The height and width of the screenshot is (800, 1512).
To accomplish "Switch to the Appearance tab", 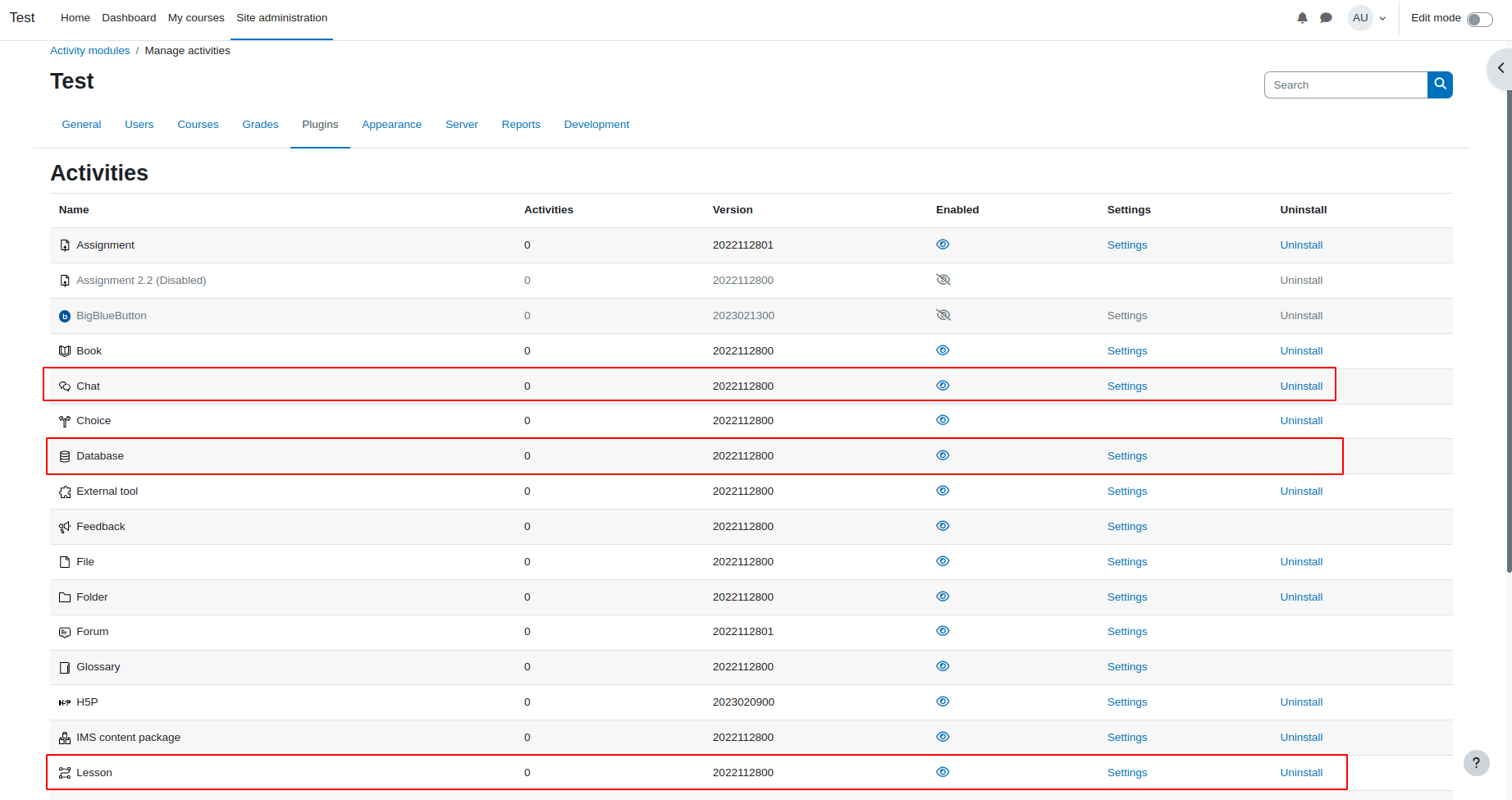I will [391, 125].
